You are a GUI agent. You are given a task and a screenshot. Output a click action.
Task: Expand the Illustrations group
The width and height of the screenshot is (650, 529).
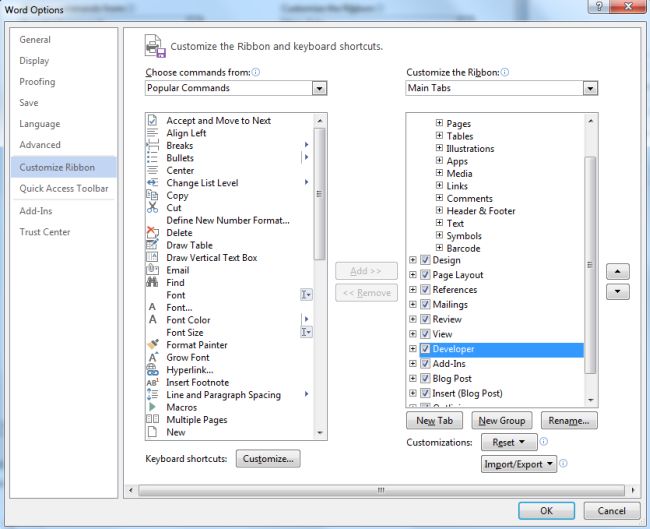point(439,148)
